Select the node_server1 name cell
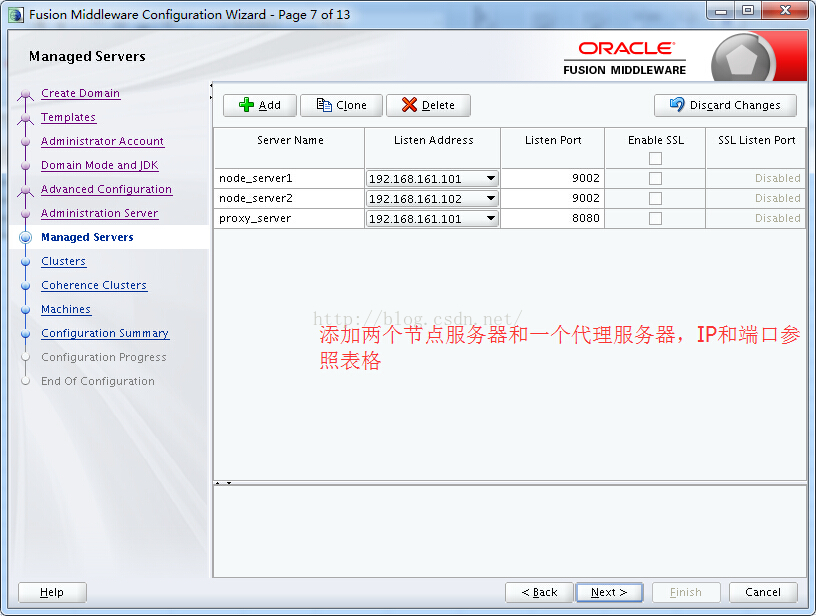This screenshot has height=616, width=816. pyautogui.click(x=289, y=178)
